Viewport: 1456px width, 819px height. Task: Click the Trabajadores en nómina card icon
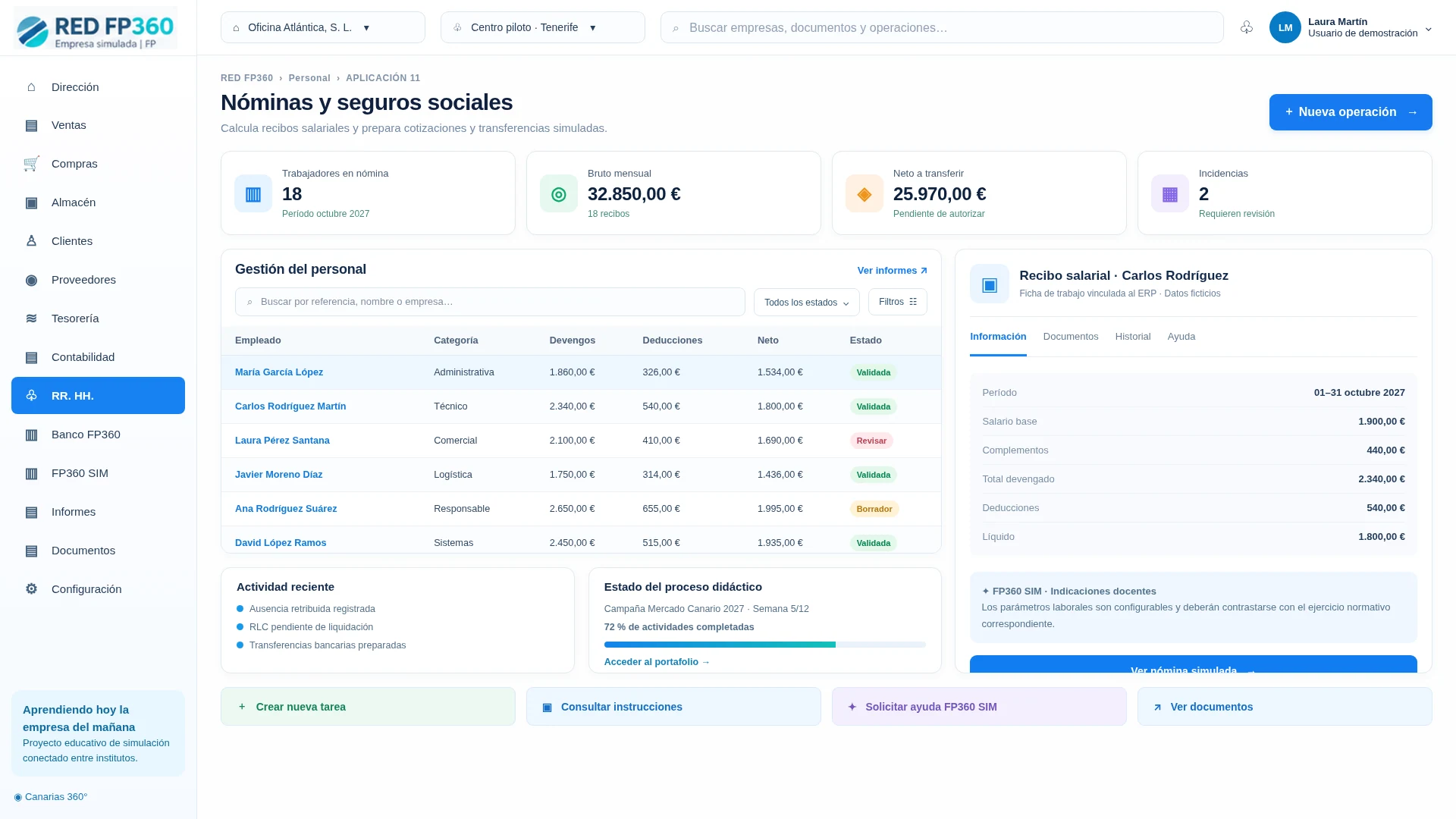[x=253, y=193]
